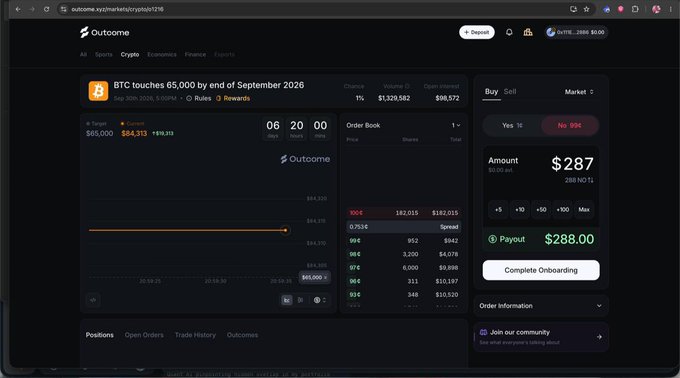Click the $287 amount field
Image resolution: width=680 pixels, height=378 pixels.
[x=572, y=164]
